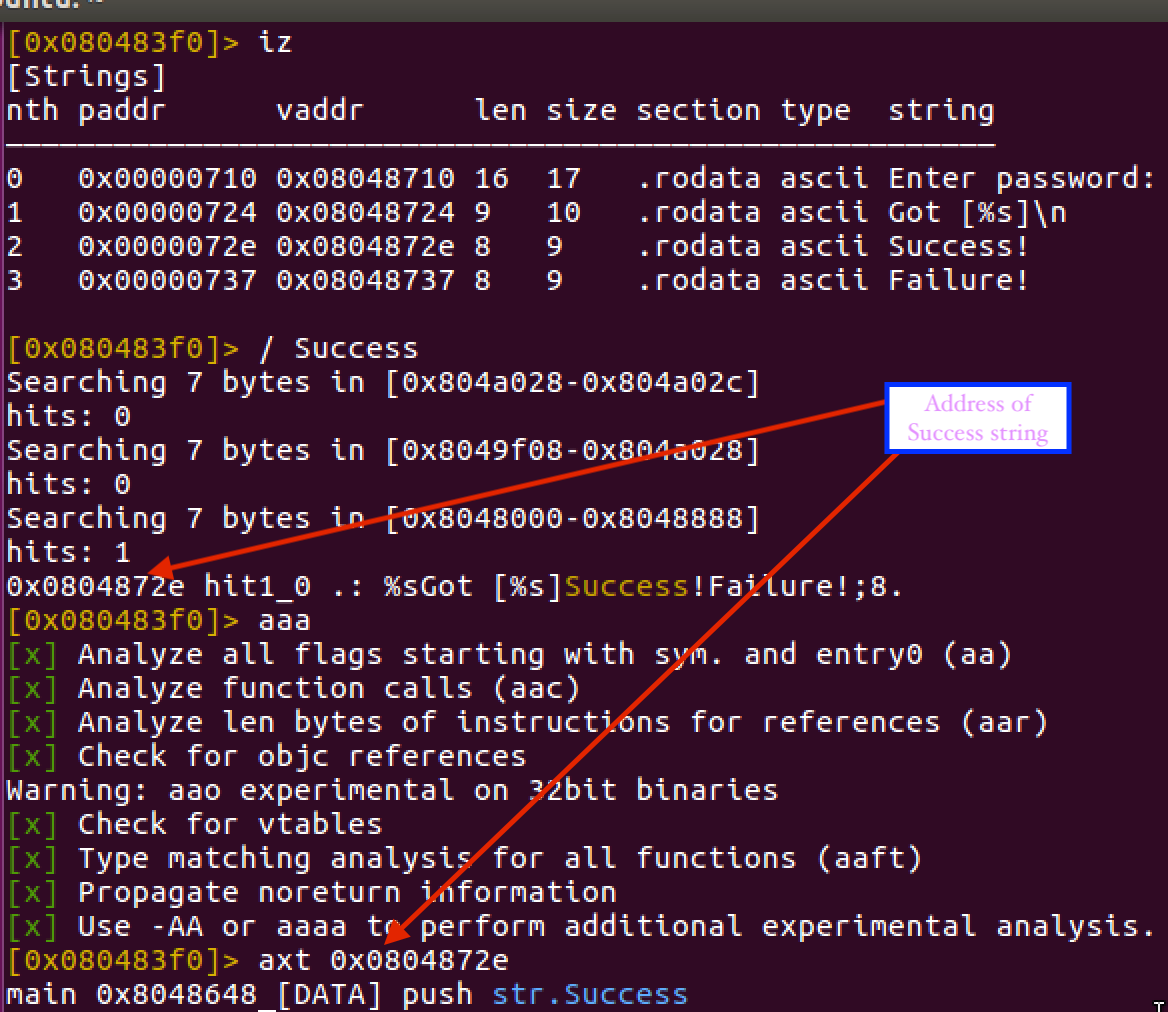Click the "hits: 1" result line

(x=68, y=552)
